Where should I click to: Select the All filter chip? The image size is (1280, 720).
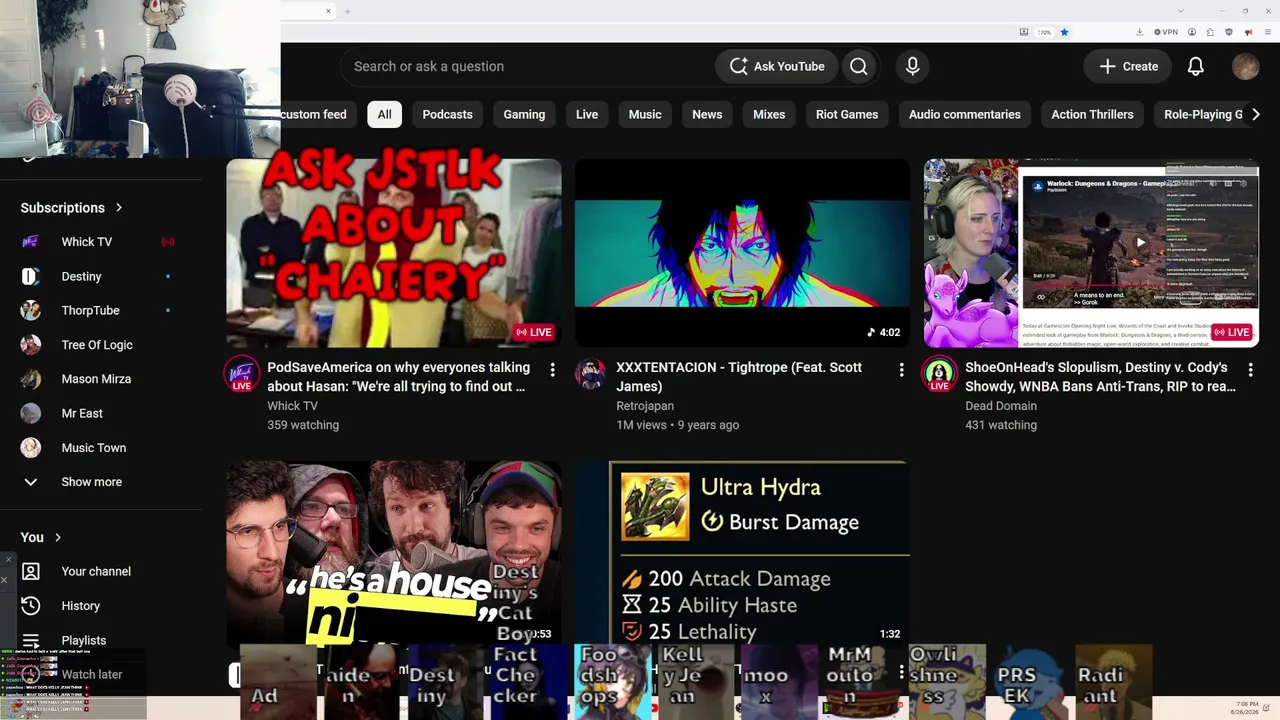click(384, 114)
